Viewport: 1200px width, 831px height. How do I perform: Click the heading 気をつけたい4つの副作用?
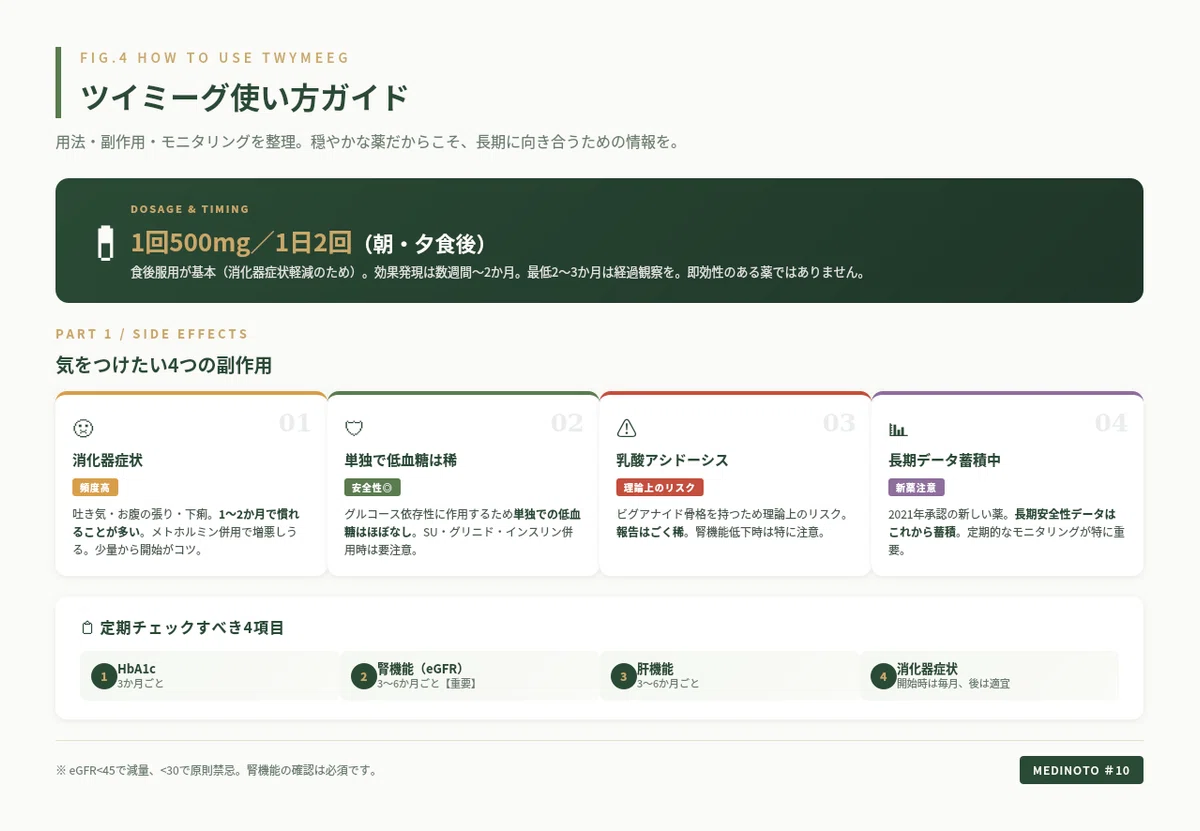point(164,365)
